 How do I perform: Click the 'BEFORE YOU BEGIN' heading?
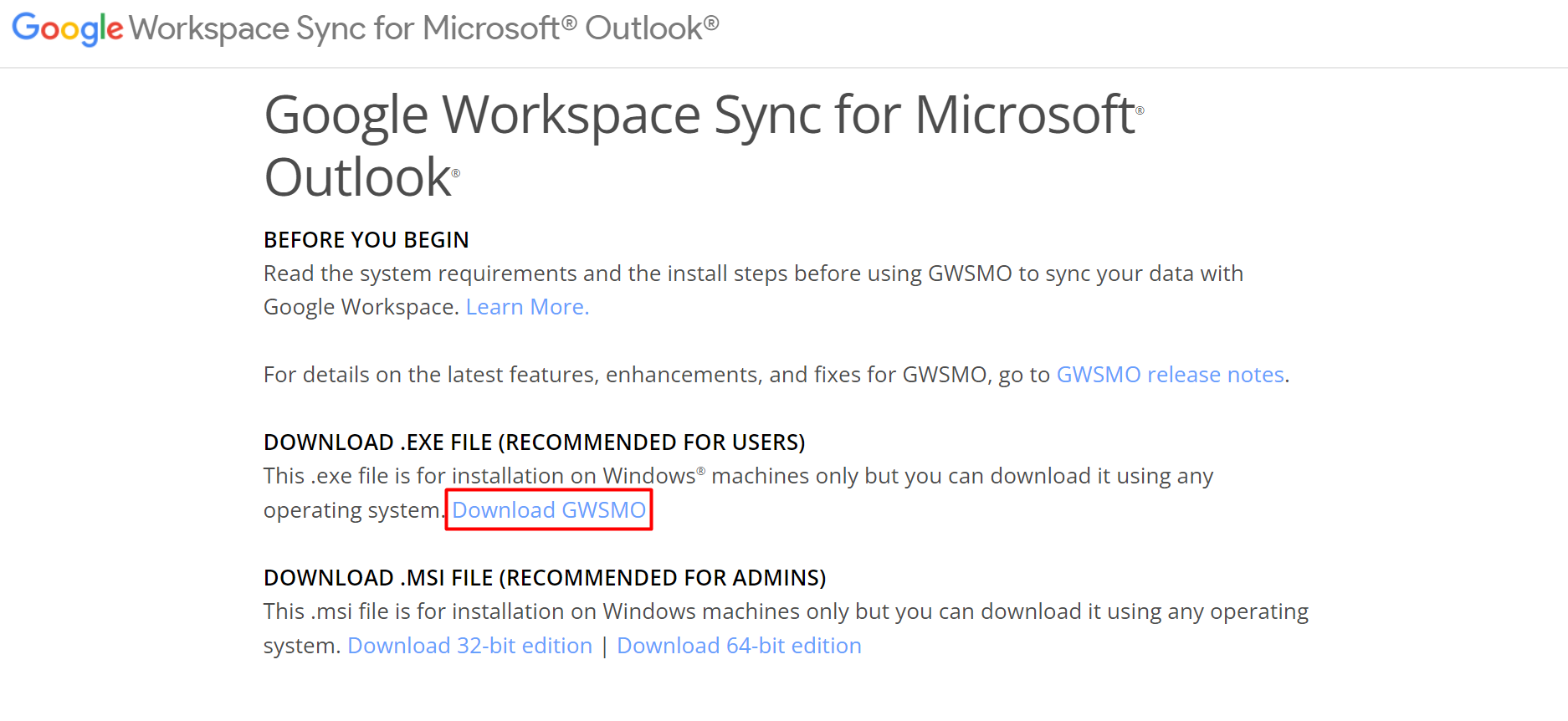pyautogui.click(x=366, y=240)
